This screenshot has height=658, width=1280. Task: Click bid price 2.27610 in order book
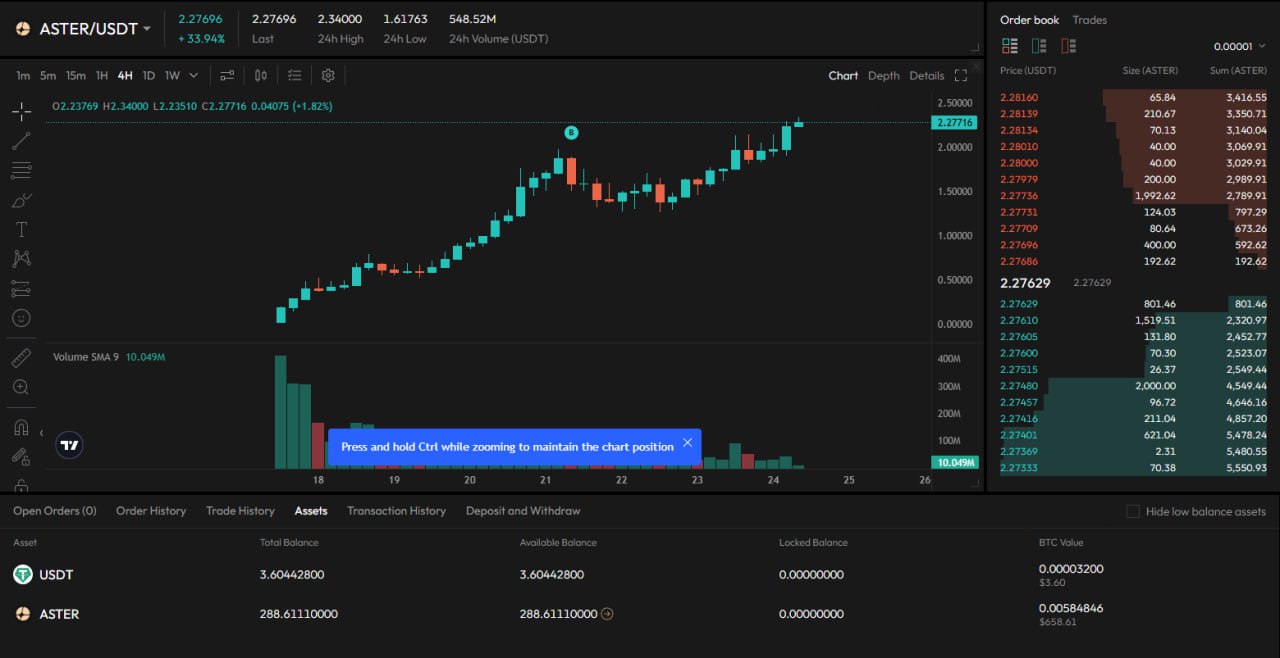click(x=1019, y=320)
